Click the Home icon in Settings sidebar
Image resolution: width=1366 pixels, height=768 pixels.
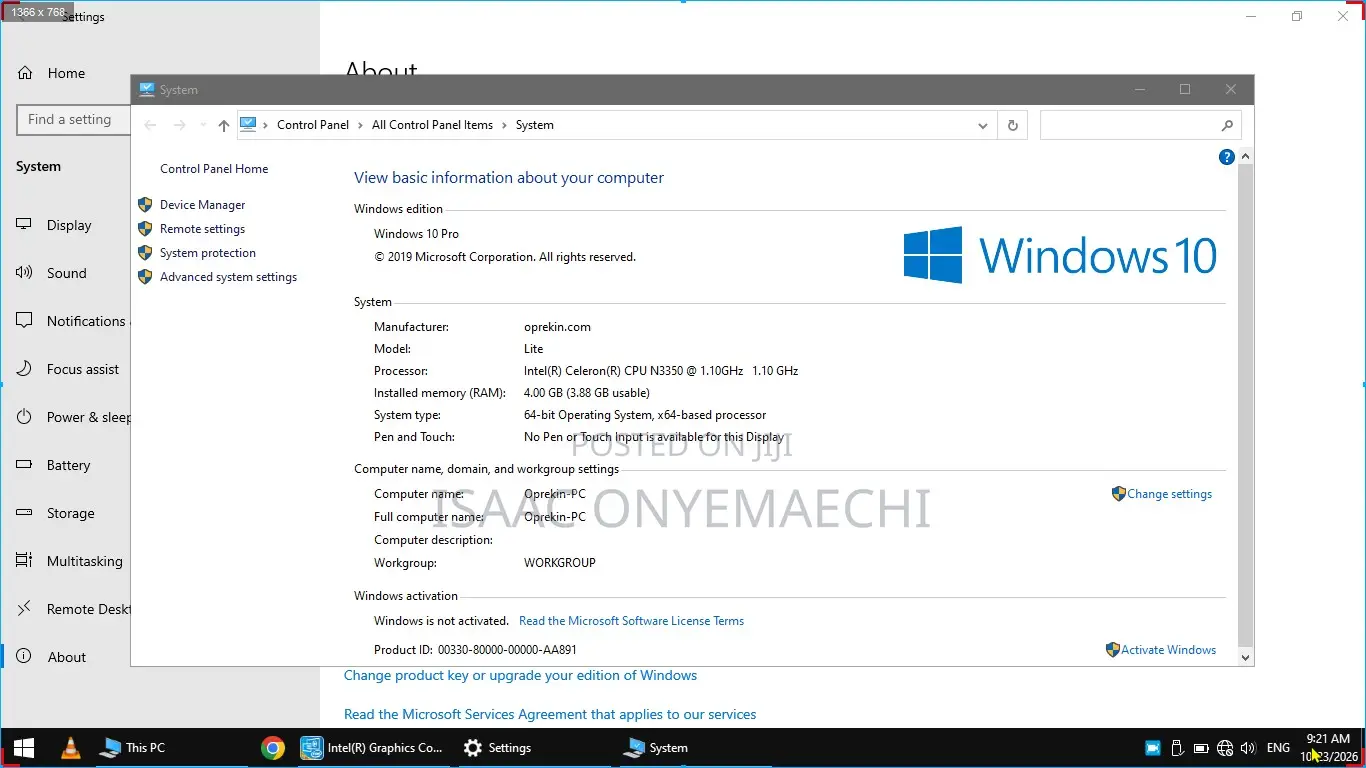(x=25, y=73)
